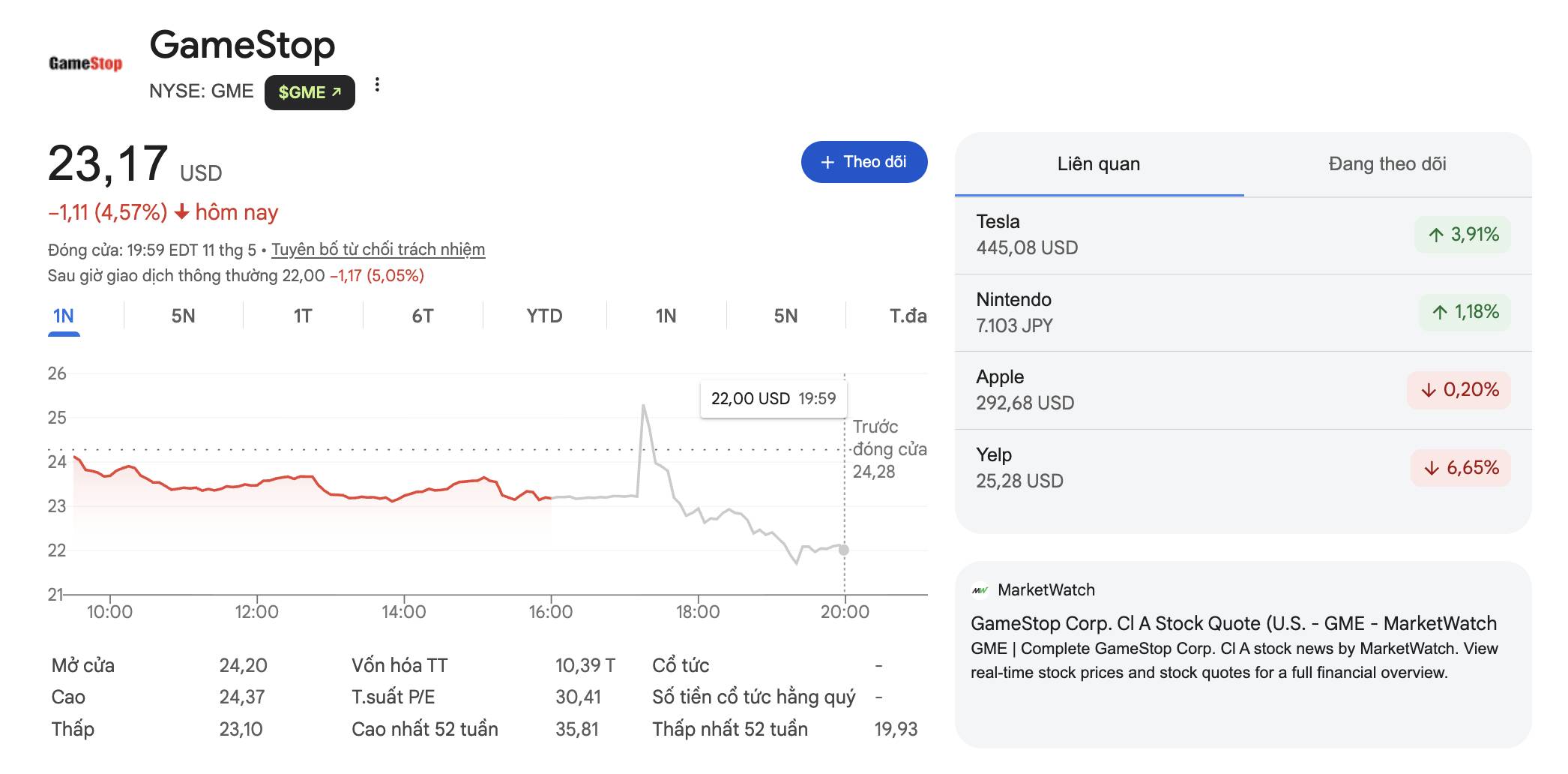Click the −1,11 (4,57%) daily change text

108,212
